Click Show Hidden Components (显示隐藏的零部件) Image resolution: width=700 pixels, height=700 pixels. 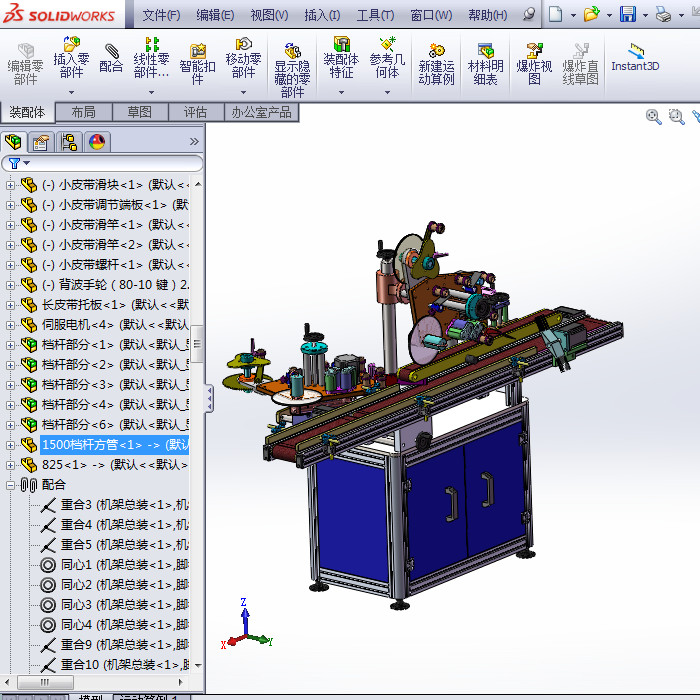point(292,70)
